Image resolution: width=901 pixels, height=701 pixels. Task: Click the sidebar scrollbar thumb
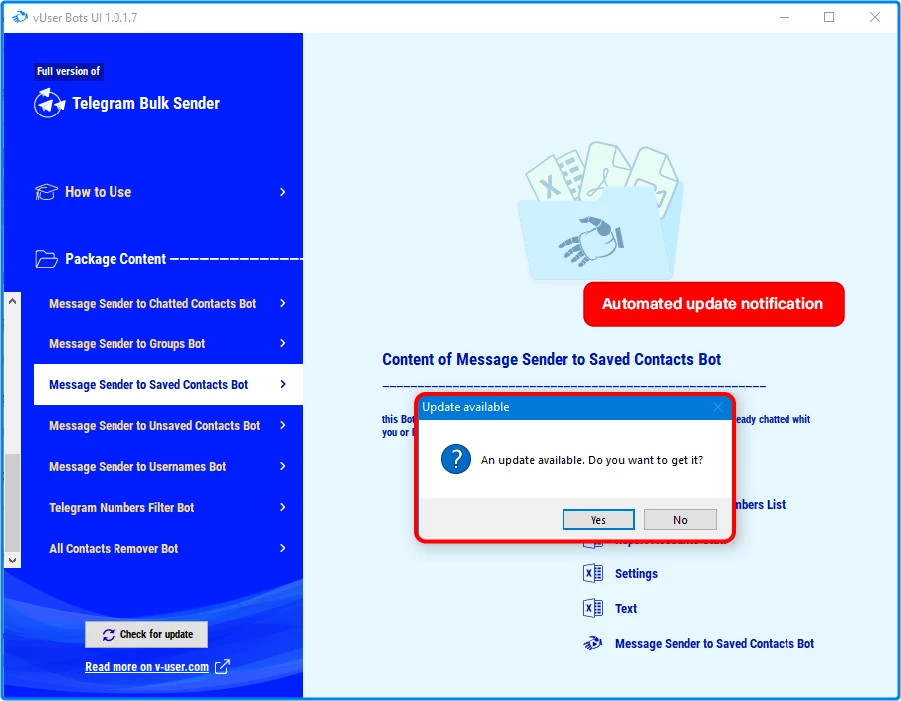(x=13, y=502)
